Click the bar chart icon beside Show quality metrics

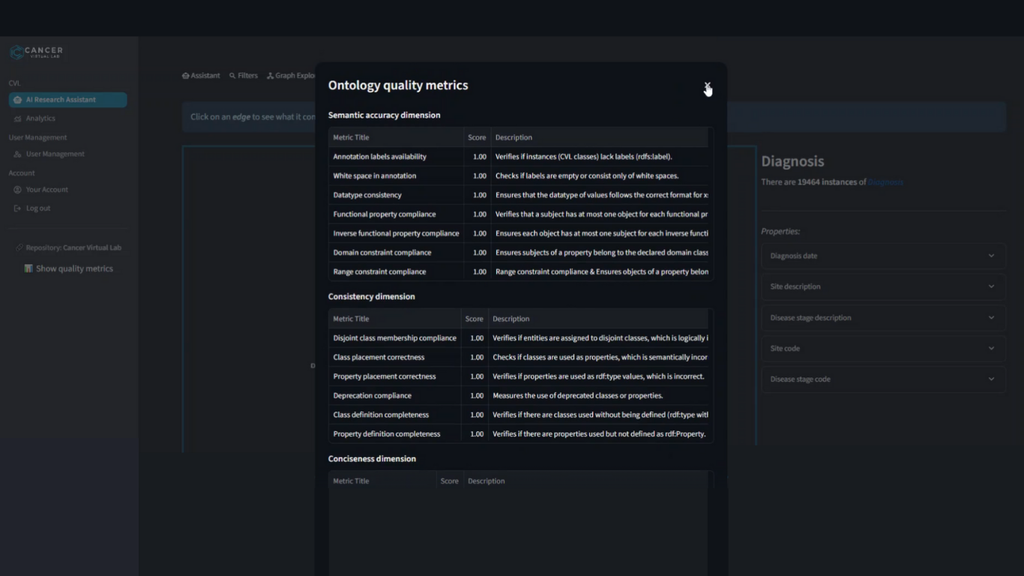pos(28,269)
